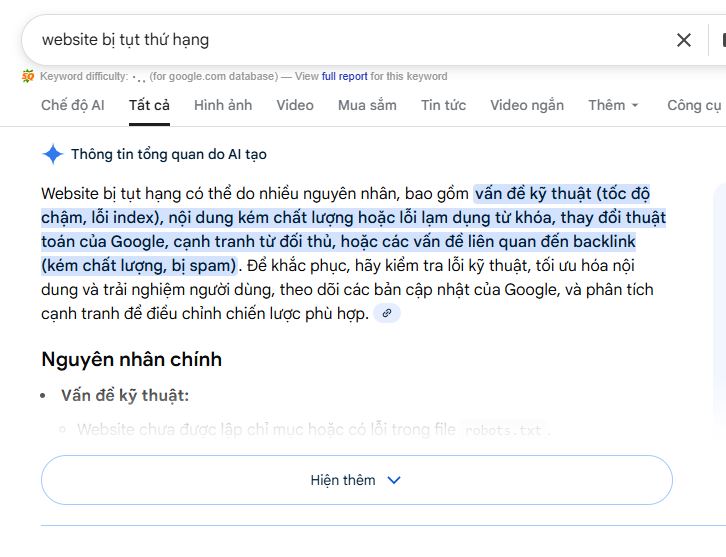Image resolution: width=726 pixels, height=557 pixels.
Task: Click the AI overview sparkle icon
Action: click(53, 154)
